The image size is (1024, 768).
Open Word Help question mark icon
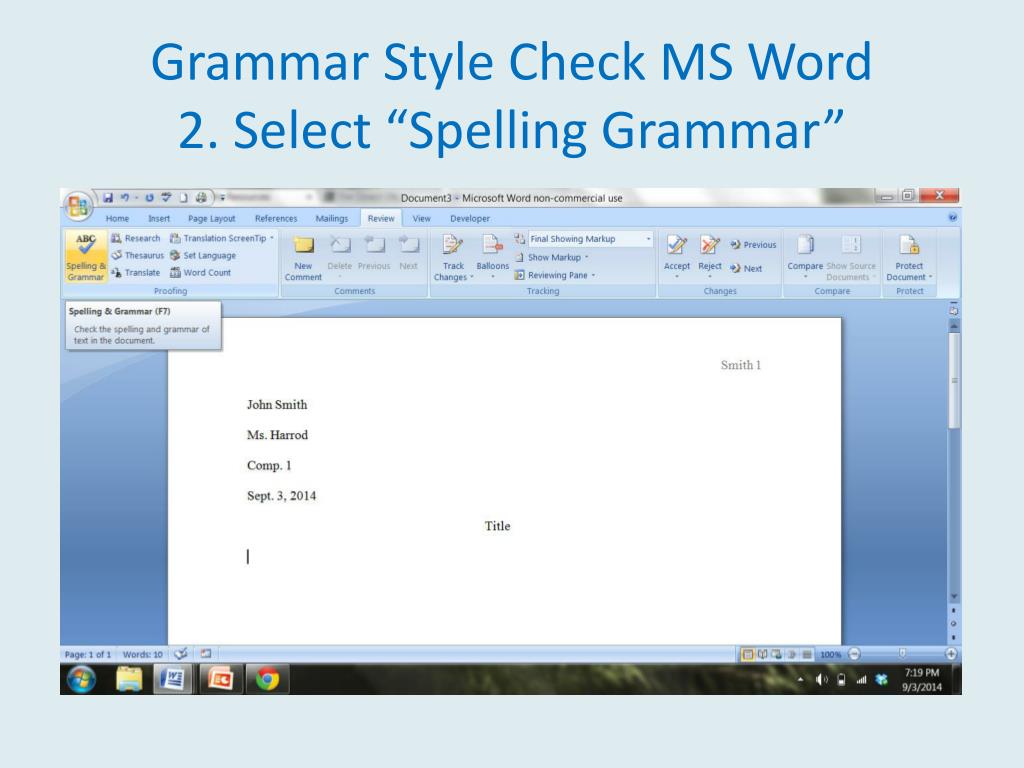pyautogui.click(x=953, y=217)
